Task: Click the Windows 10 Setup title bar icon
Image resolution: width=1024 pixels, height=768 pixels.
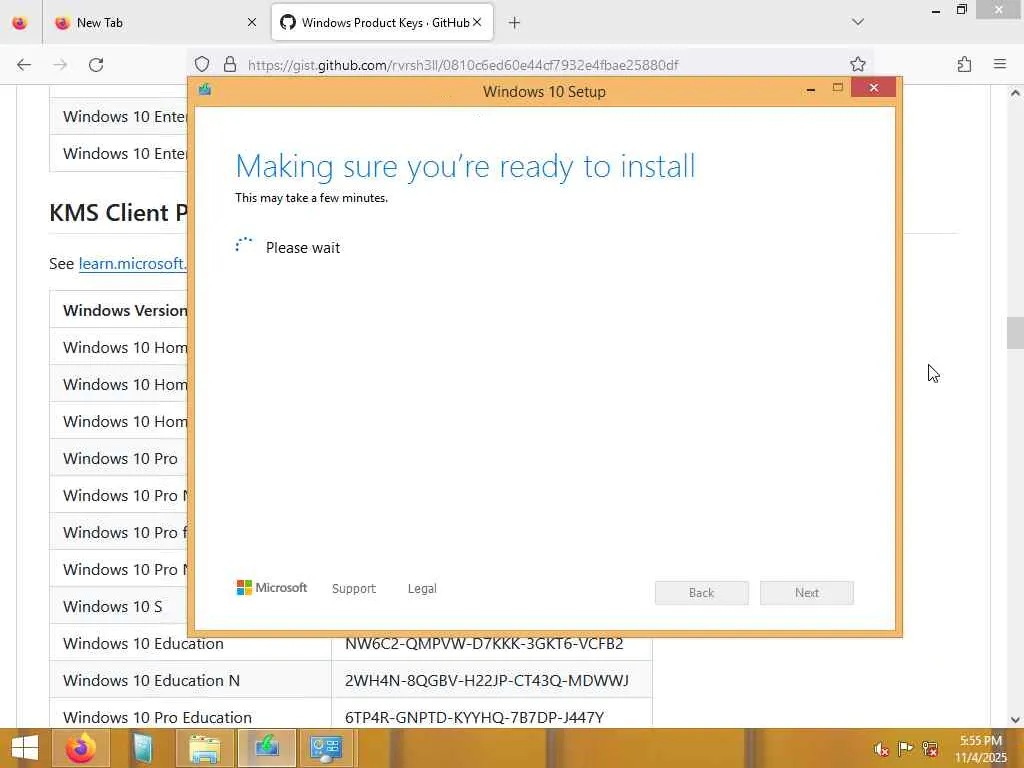Action: pyautogui.click(x=205, y=89)
